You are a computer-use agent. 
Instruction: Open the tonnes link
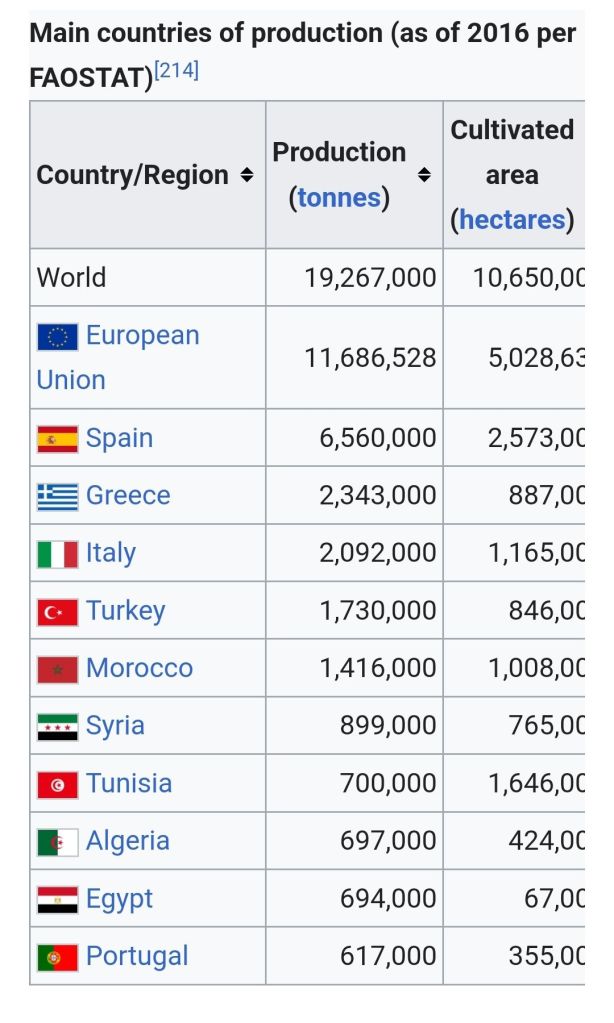(339, 198)
